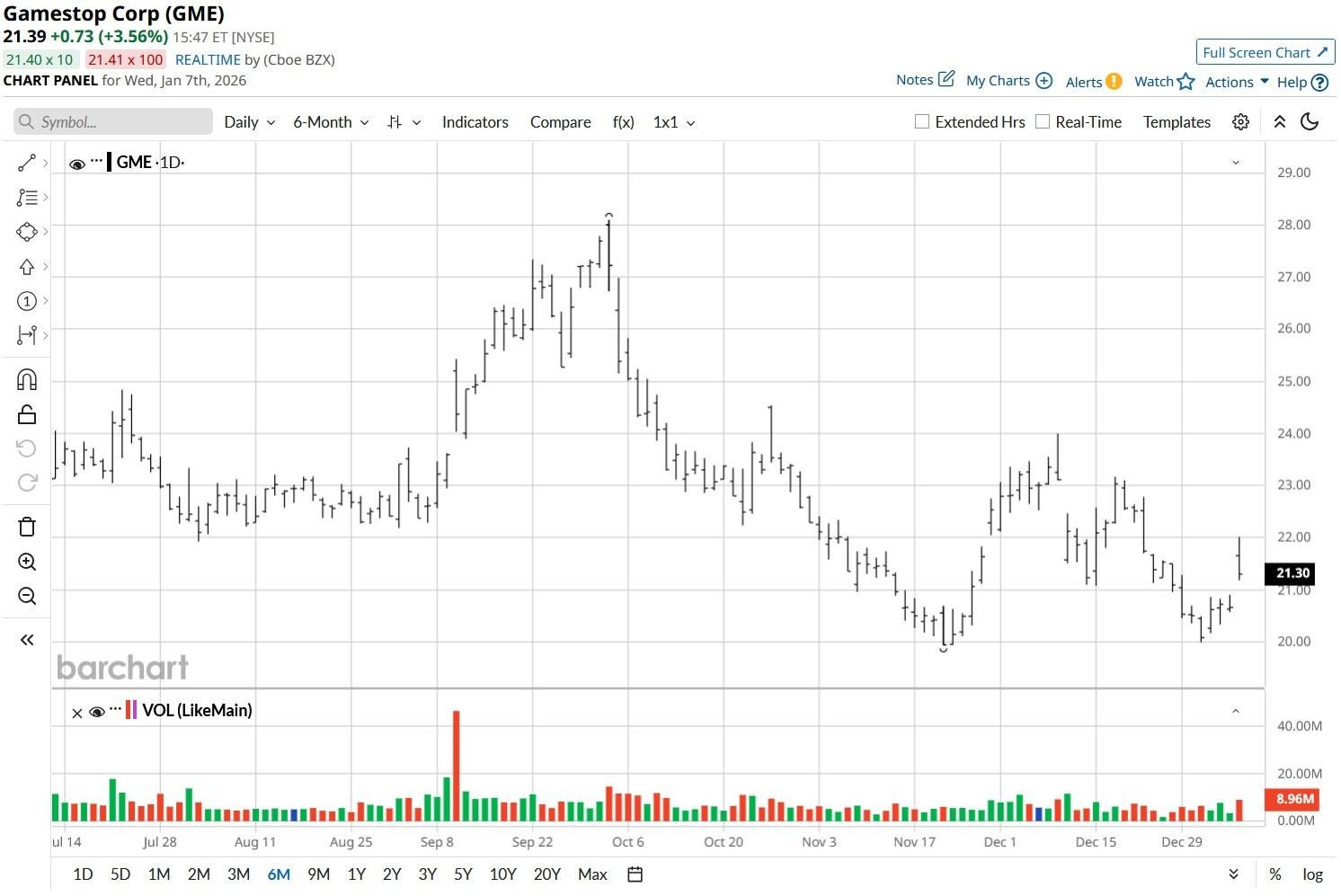
Task: Click the GME series color bar
Action: 109,162
